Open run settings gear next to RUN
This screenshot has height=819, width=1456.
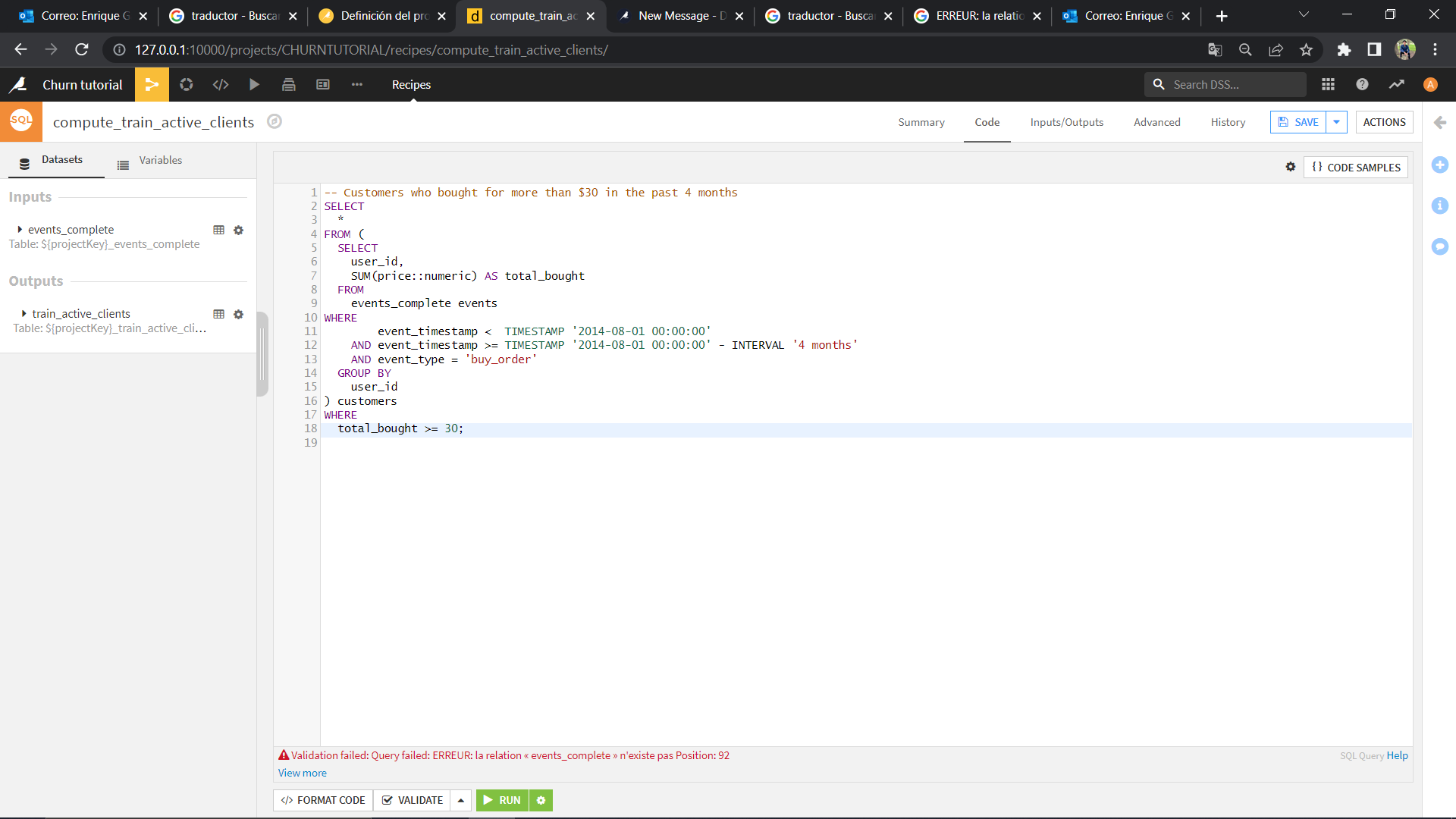point(541,800)
